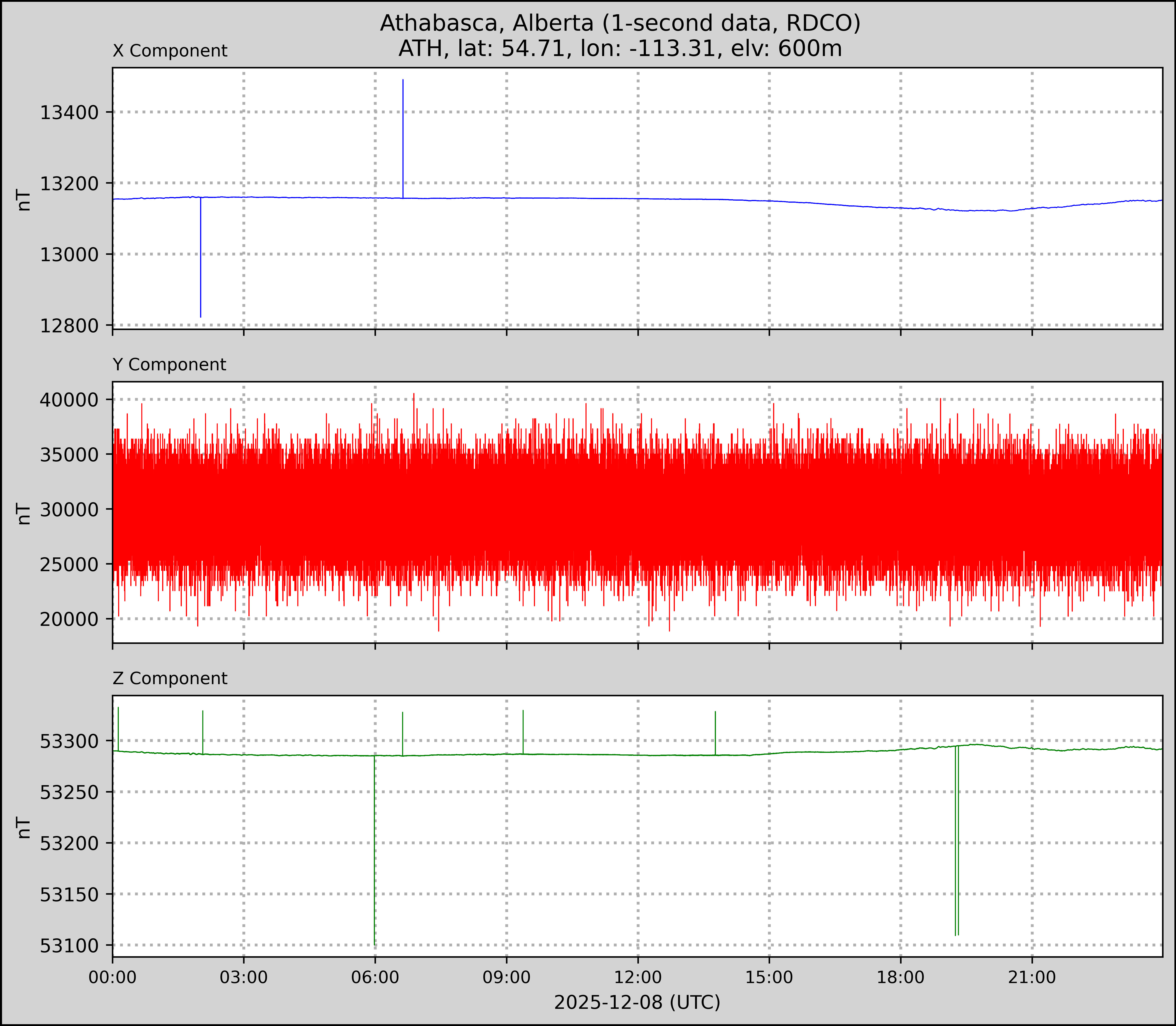Click the '40000' tick label in Y plot
The height and width of the screenshot is (1026, 1176).
point(69,400)
